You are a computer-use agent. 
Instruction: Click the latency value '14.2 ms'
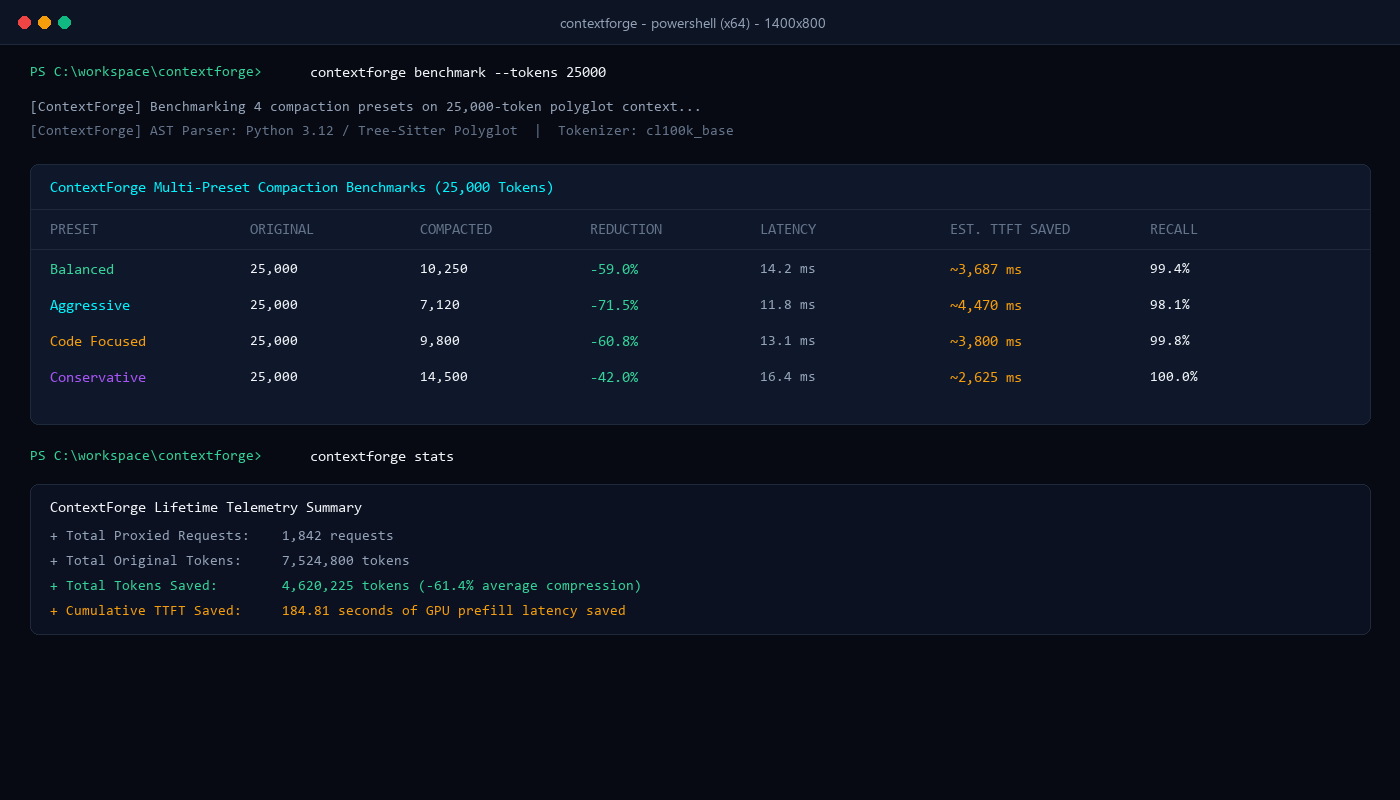point(788,269)
